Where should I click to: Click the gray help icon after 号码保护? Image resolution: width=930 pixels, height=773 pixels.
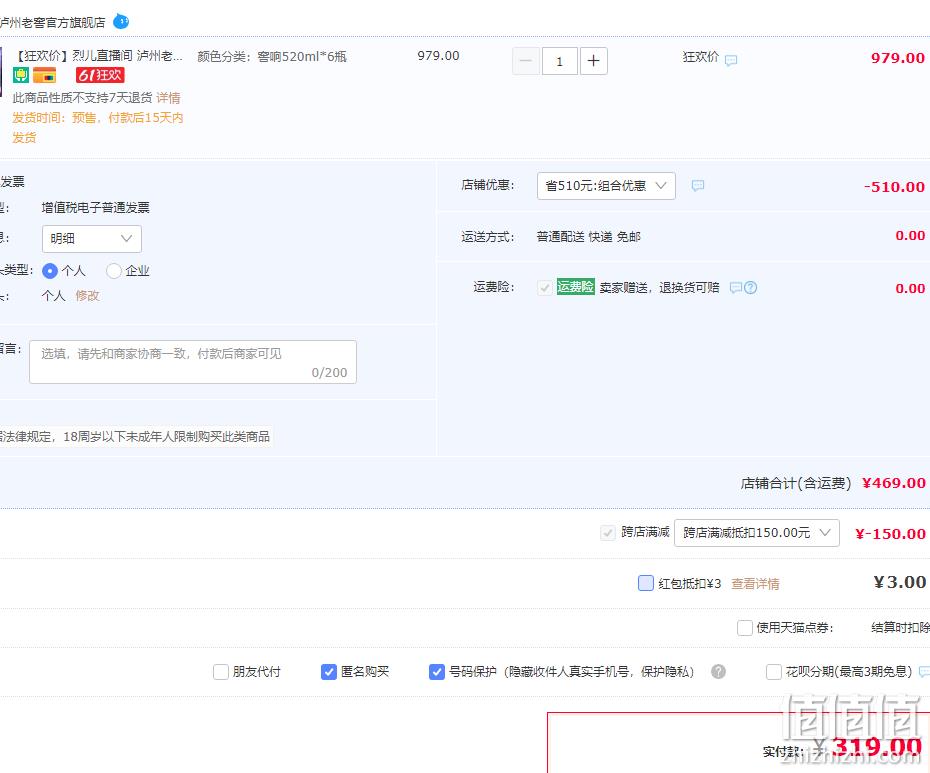[x=718, y=672]
